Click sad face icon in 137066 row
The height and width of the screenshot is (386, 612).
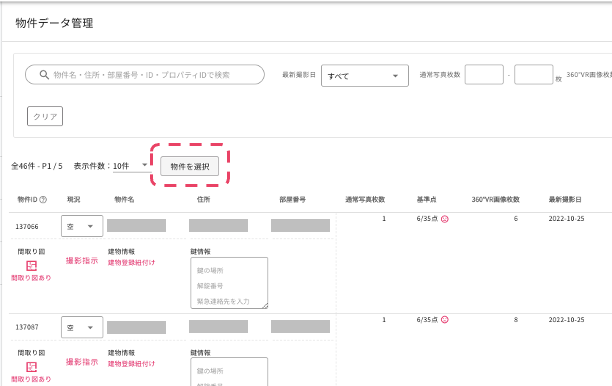(x=445, y=219)
